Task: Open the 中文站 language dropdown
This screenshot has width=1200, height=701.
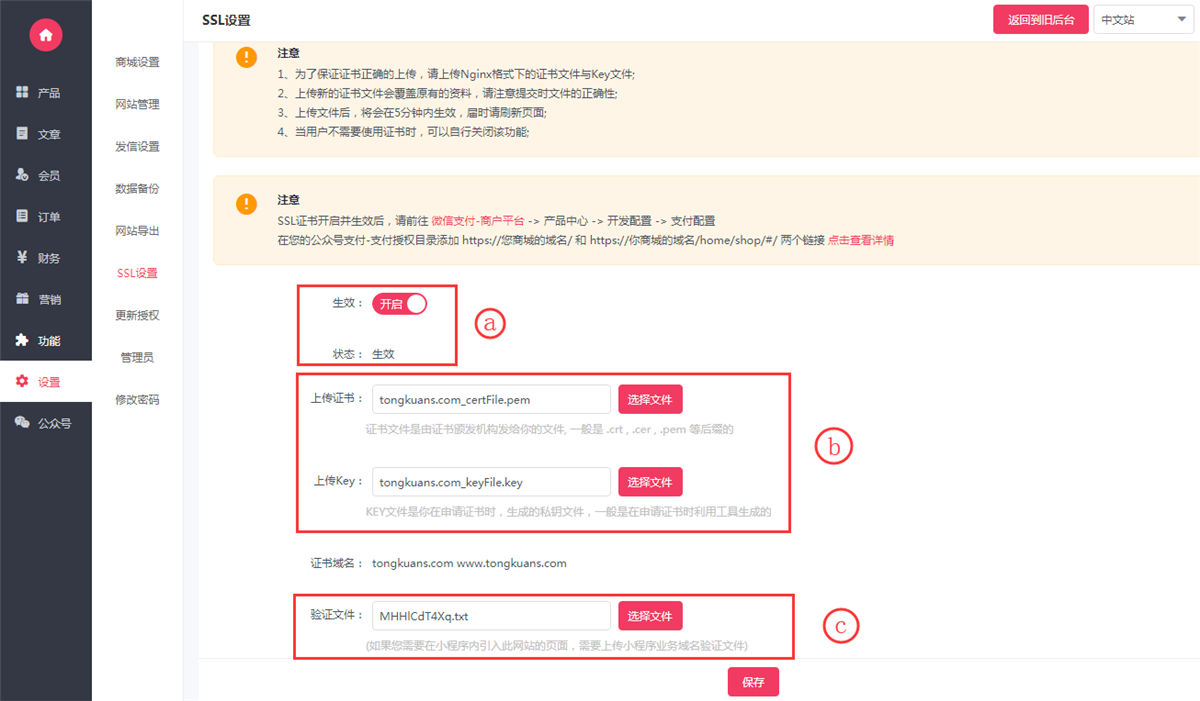Action: pos(1144,19)
